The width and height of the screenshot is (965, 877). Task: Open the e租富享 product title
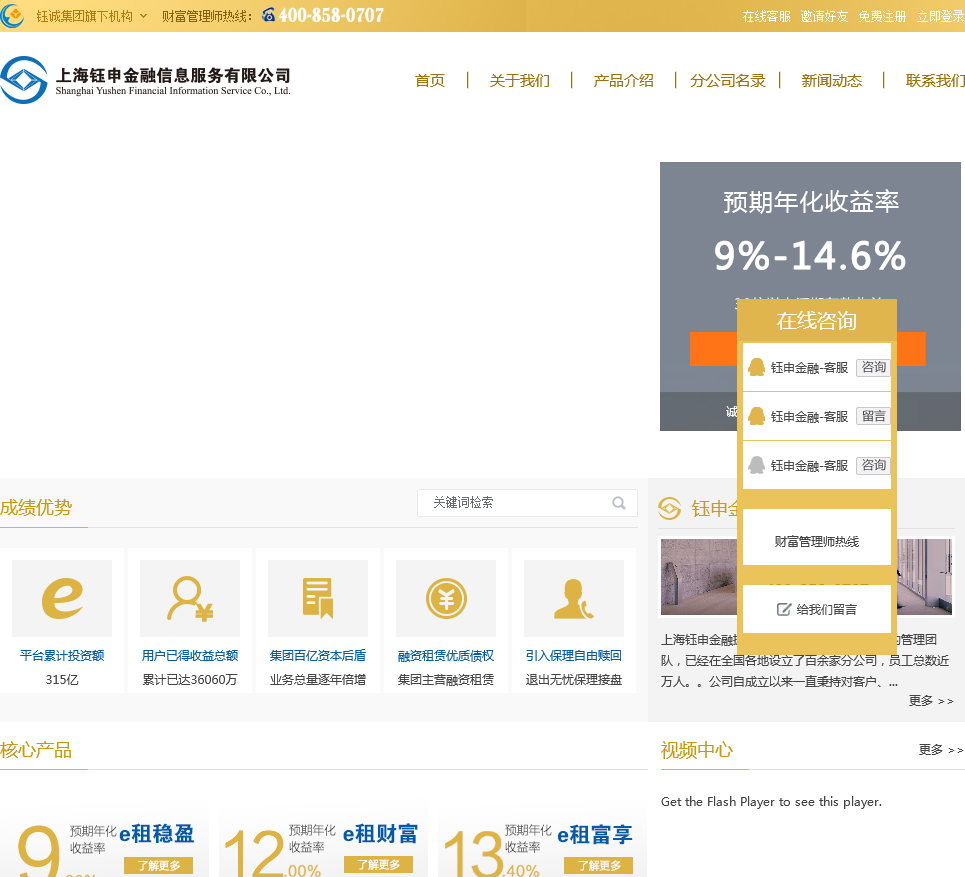coord(595,835)
